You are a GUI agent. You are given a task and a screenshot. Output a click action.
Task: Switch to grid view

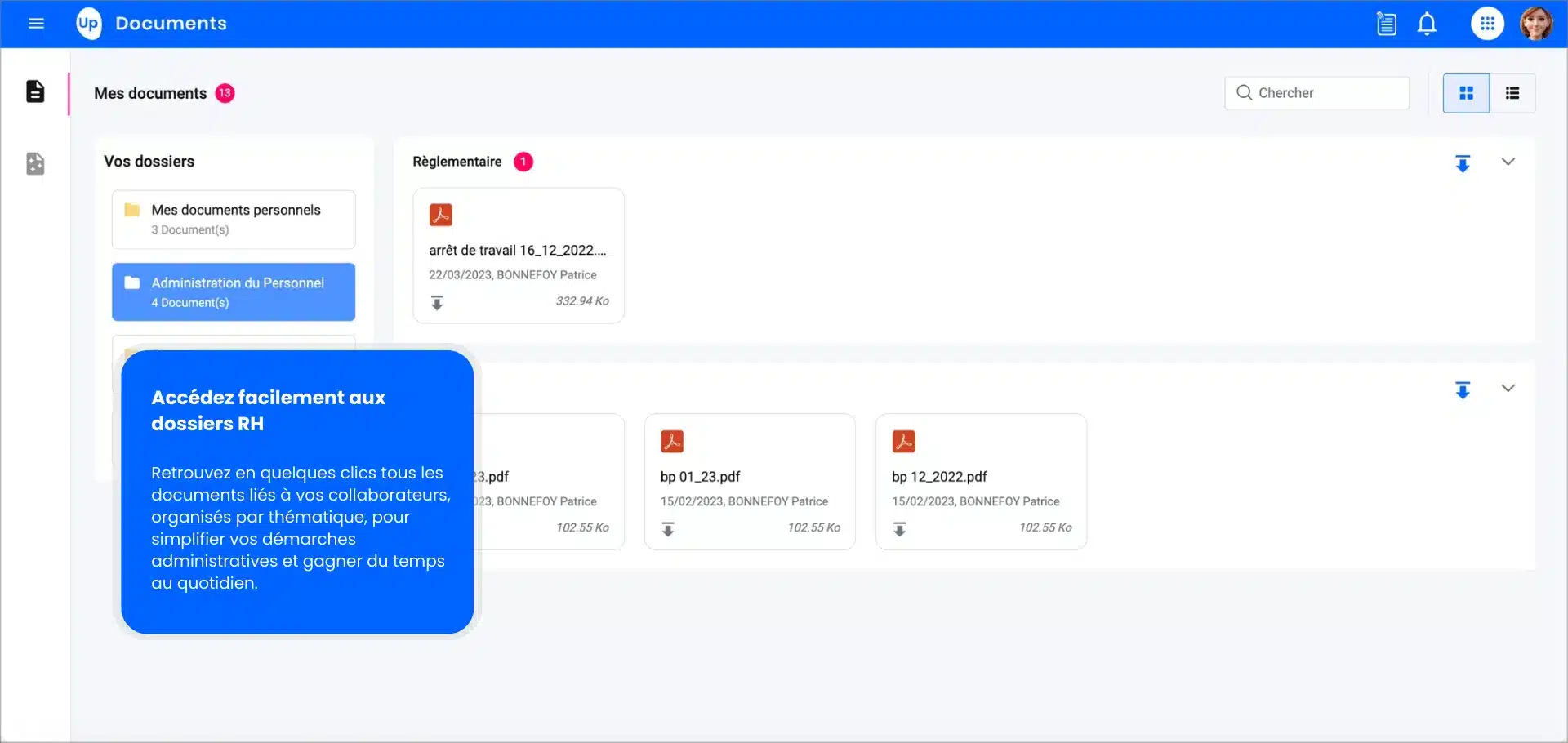[1466, 93]
